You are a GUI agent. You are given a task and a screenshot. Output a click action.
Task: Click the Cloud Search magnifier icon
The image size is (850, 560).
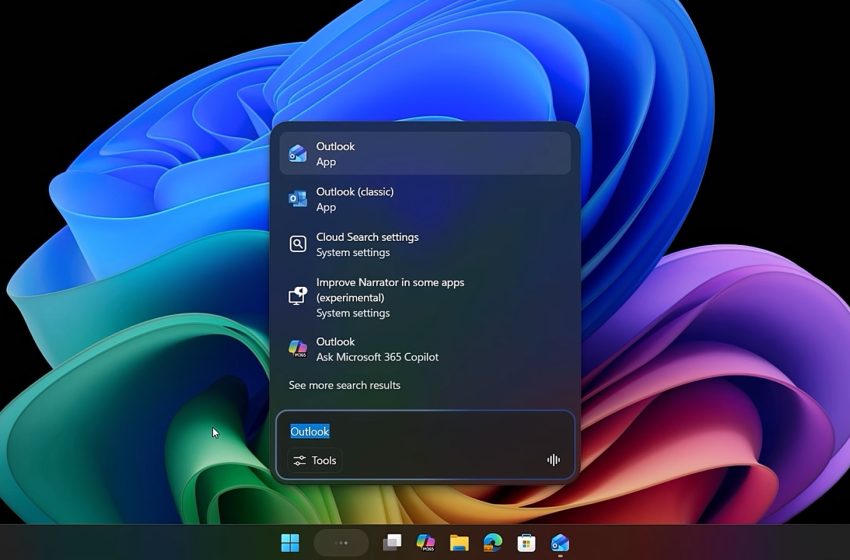[298, 244]
